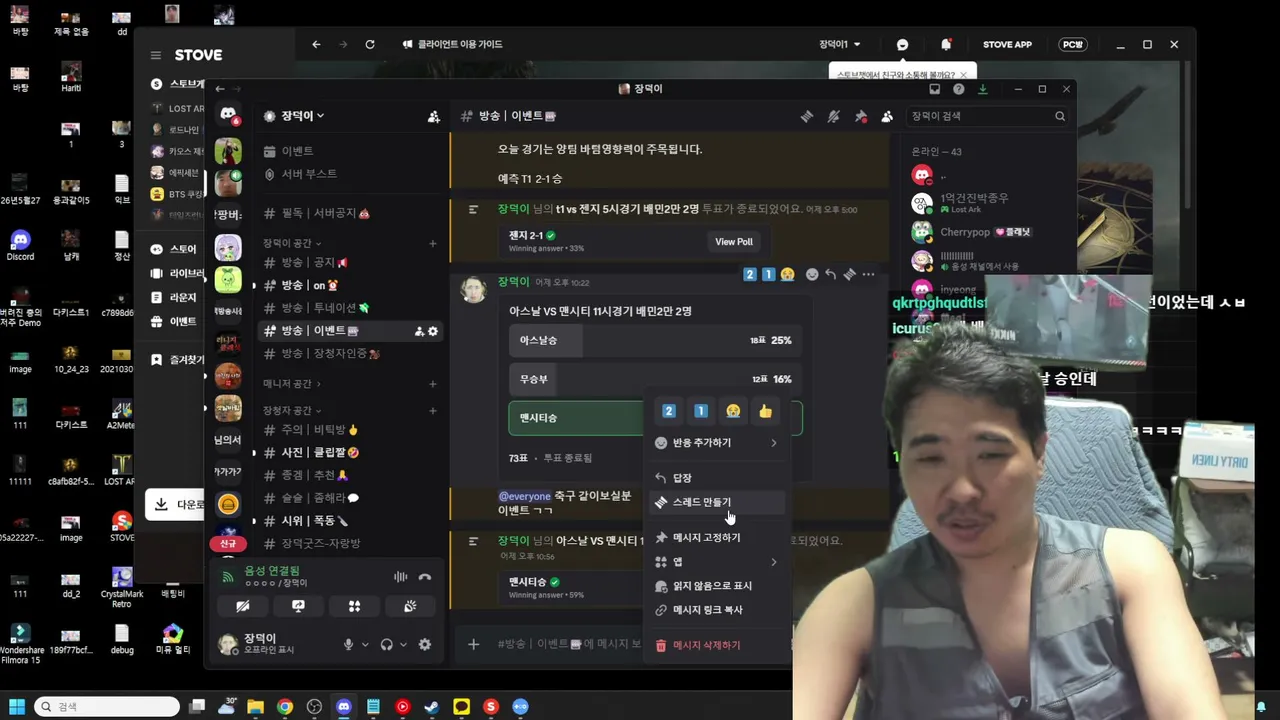1280x720 pixels.
Task: Click attach plus button beside message input
Action: pyautogui.click(x=474, y=644)
